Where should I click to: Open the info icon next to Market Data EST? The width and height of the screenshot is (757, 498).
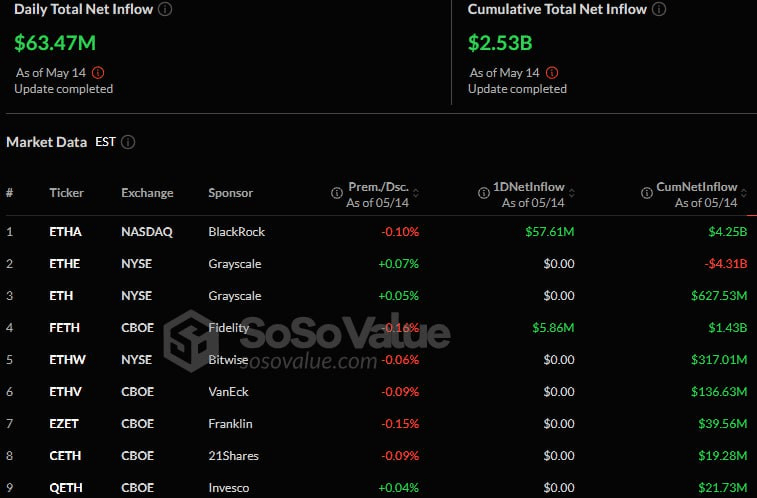[128, 142]
